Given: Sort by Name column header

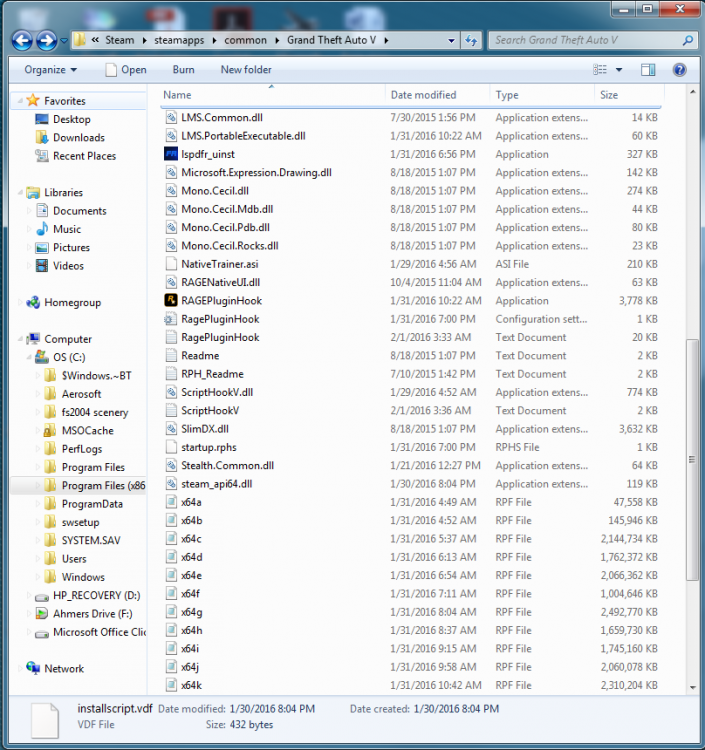Looking at the screenshot, I should coord(273,95).
